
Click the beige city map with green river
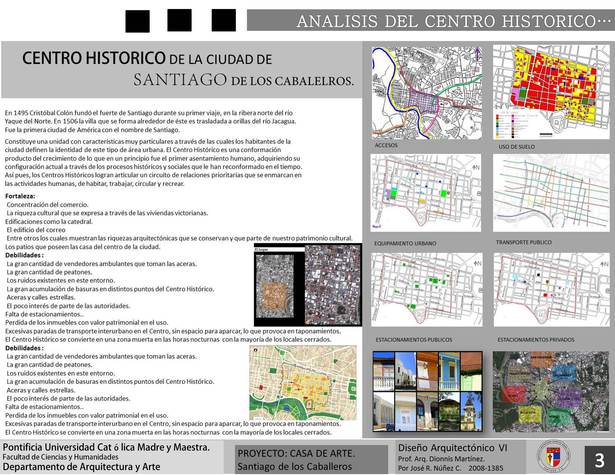[303, 382]
